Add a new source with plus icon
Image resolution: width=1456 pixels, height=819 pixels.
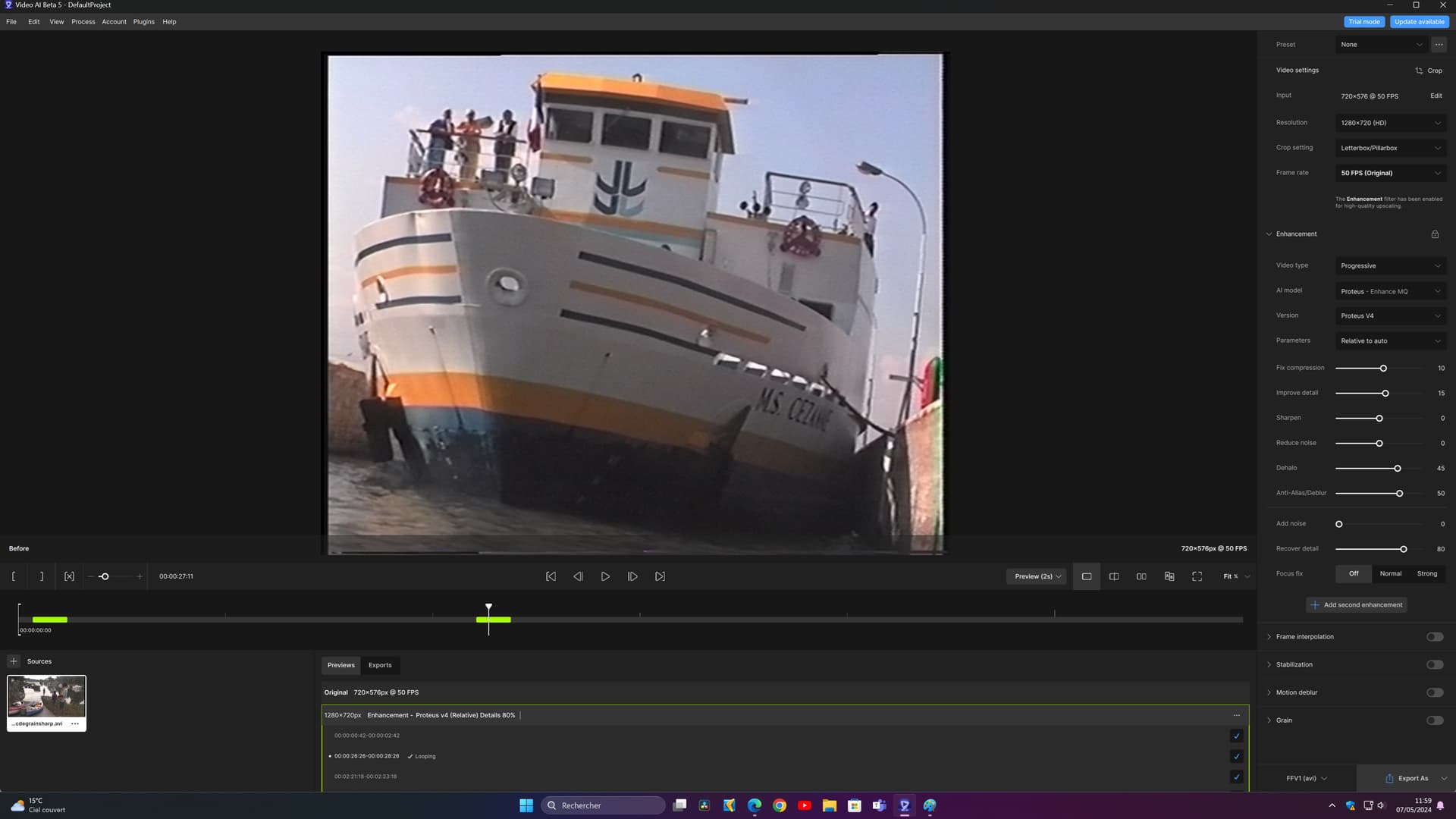[x=14, y=661]
